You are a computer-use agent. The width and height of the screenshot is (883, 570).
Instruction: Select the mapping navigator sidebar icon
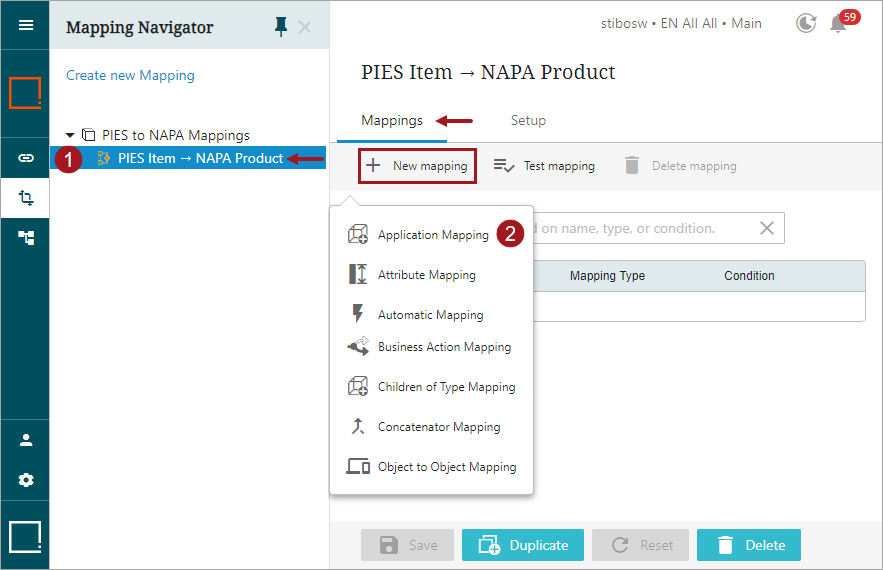click(x=25, y=198)
